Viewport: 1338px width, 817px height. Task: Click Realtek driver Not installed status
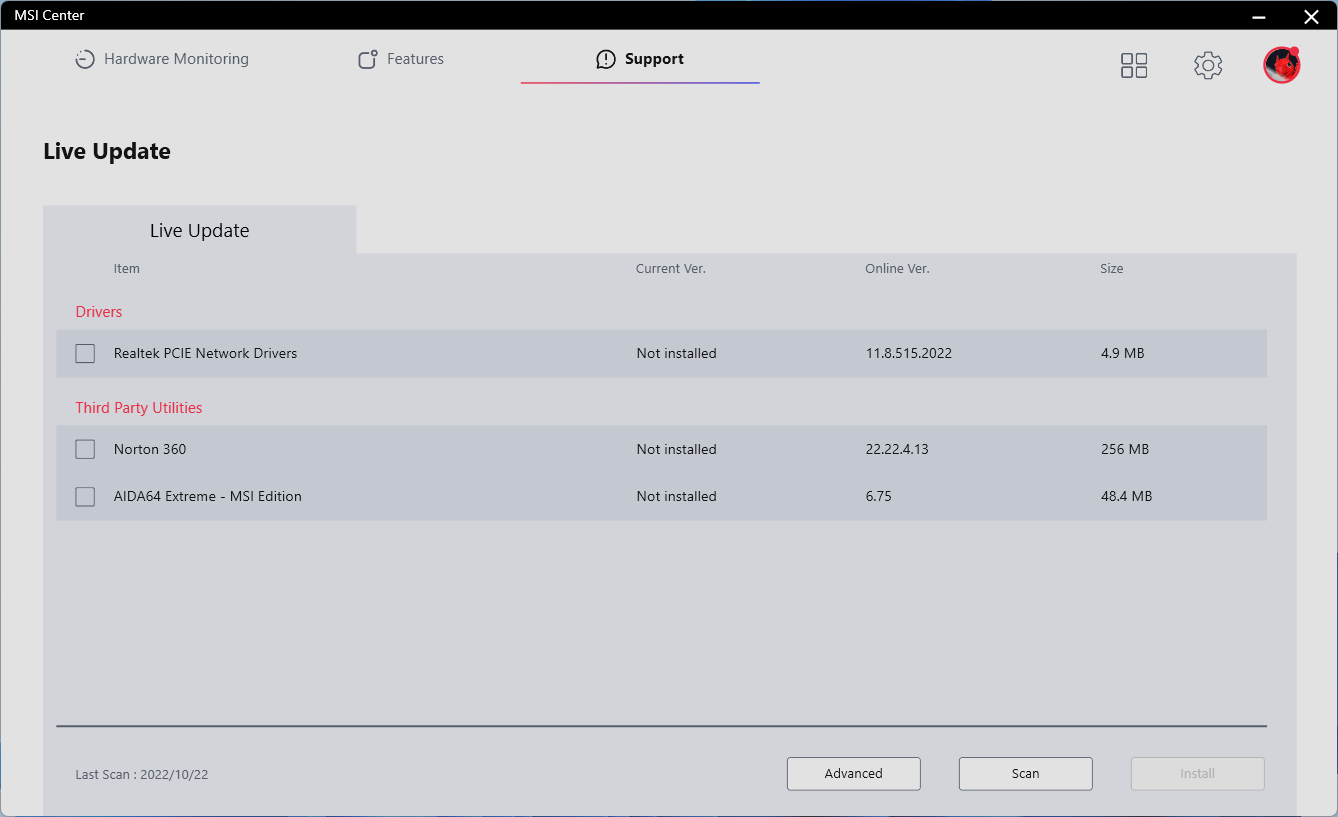[x=677, y=353]
